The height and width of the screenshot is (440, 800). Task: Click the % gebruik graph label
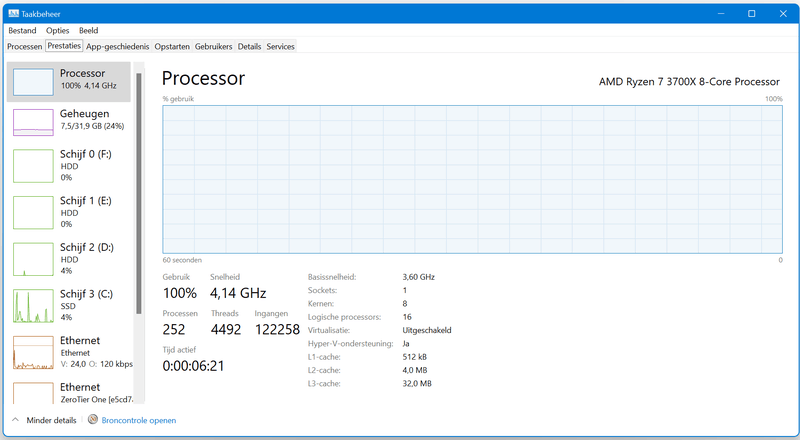coord(178,99)
